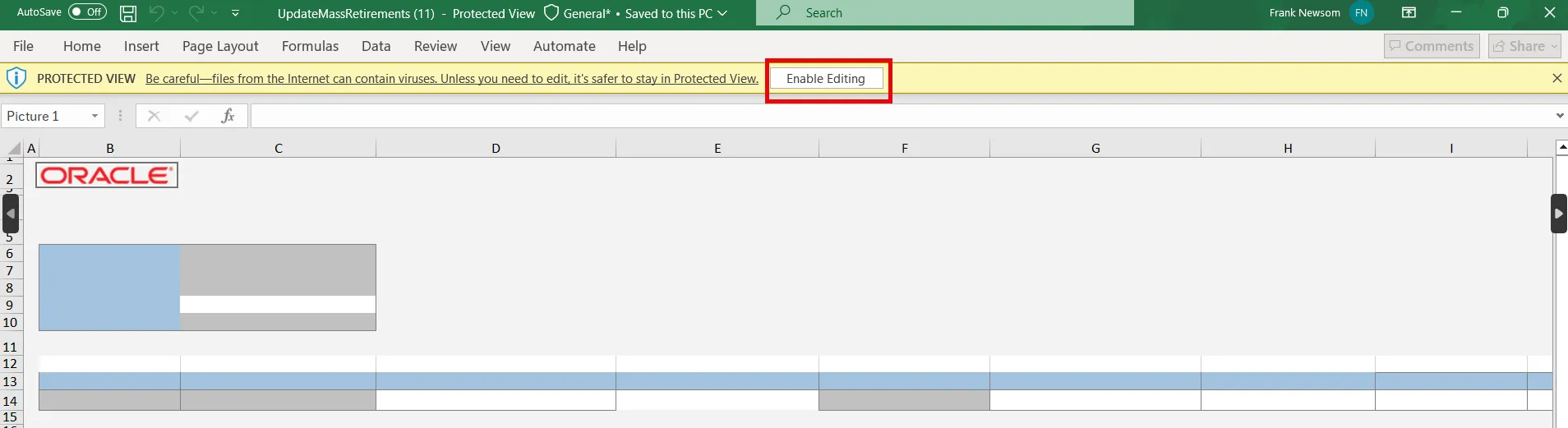Switch to the Insert tab
The width and height of the screenshot is (1568, 428).
coord(141,46)
